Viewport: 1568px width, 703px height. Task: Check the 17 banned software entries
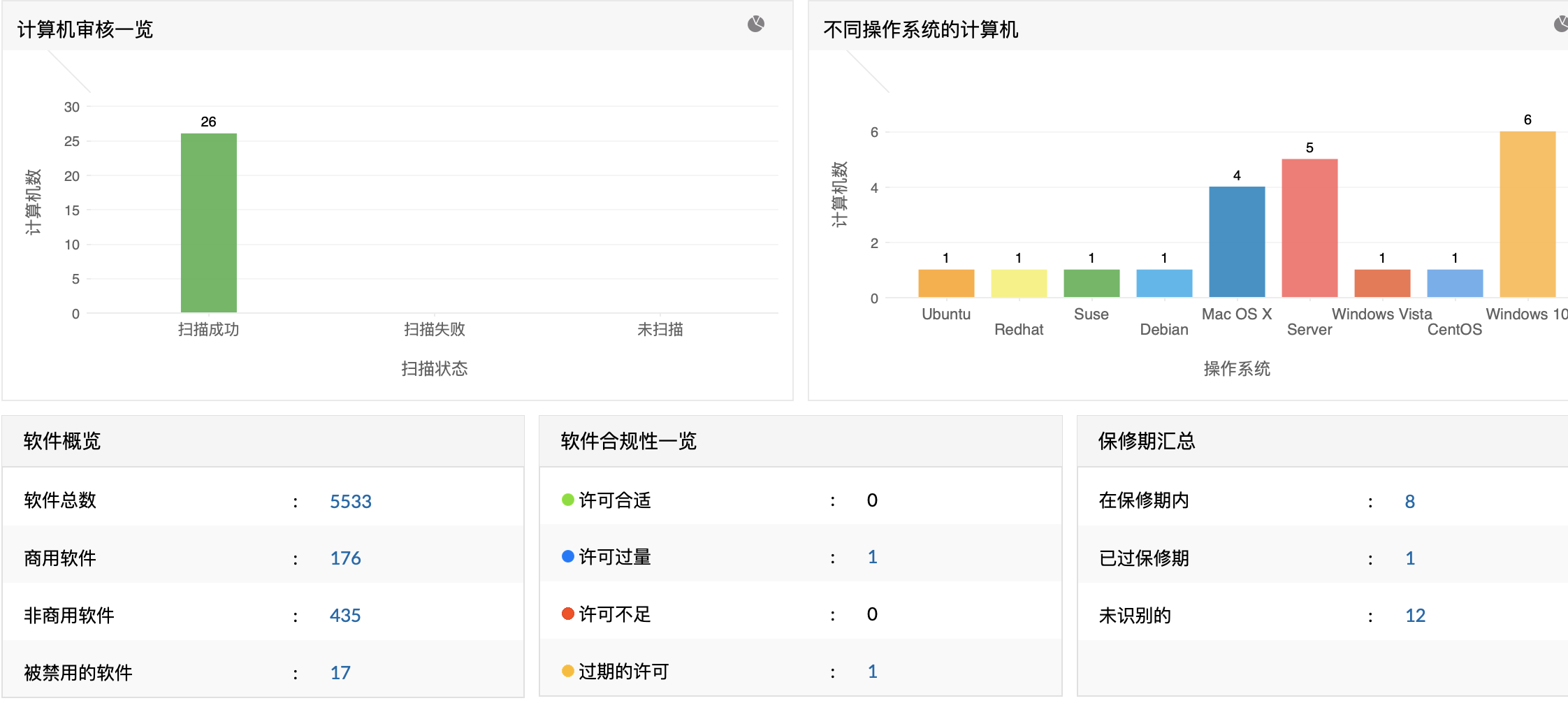point(340,672)
